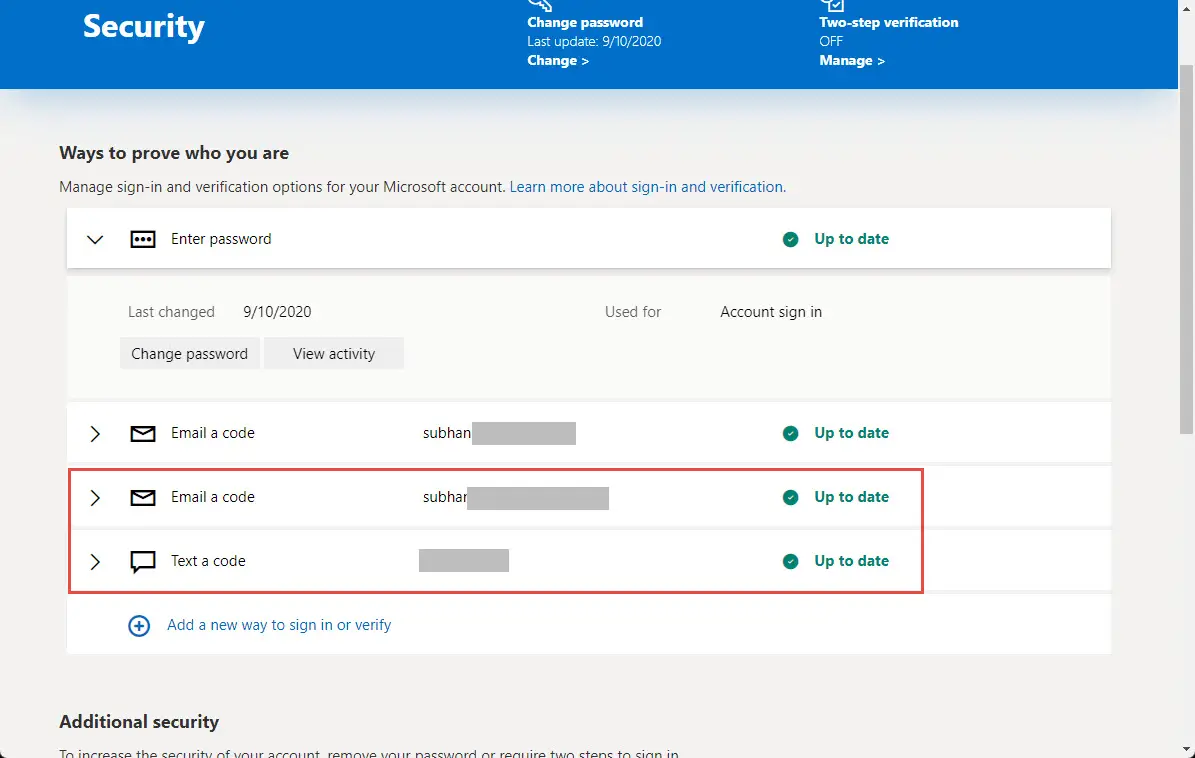Expand the Text a code entry
Image resolution: width=1195 pixels, height=758 pixels.
94,561
